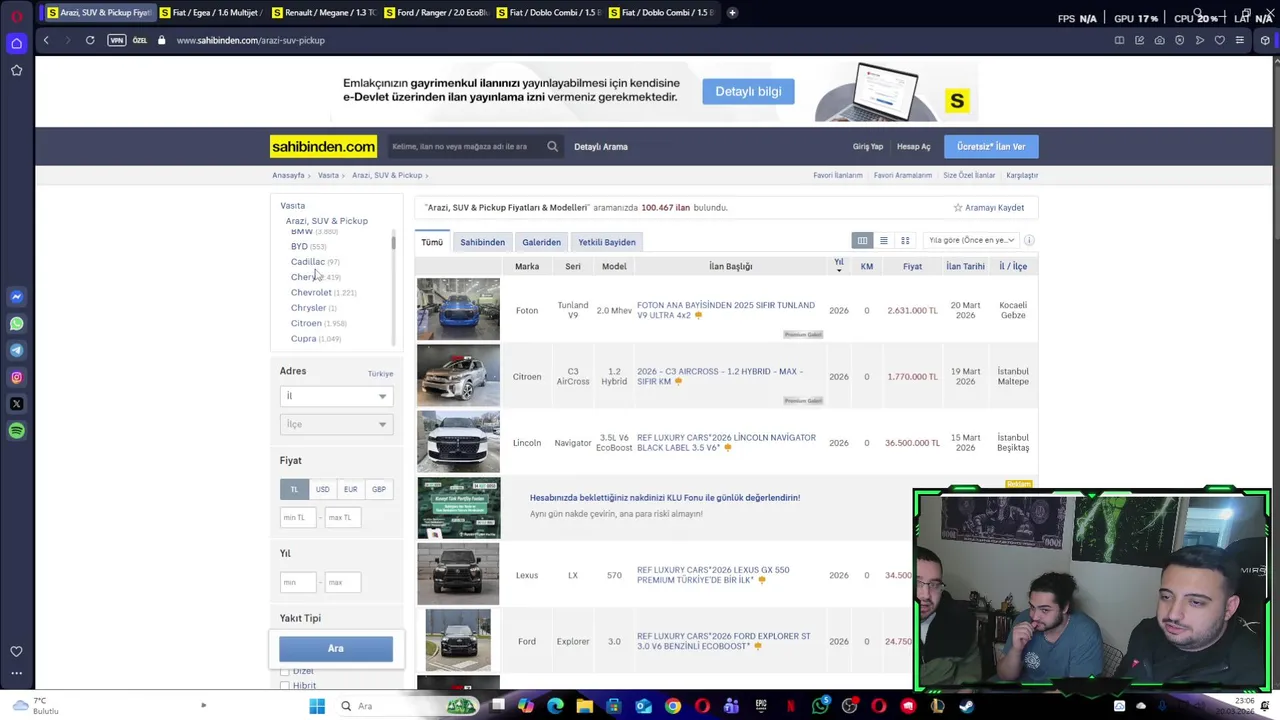This screenshot has height=720, width=1280.
Task: Click the Ücretsiz İlan Ver button
Action: point(991,146)
